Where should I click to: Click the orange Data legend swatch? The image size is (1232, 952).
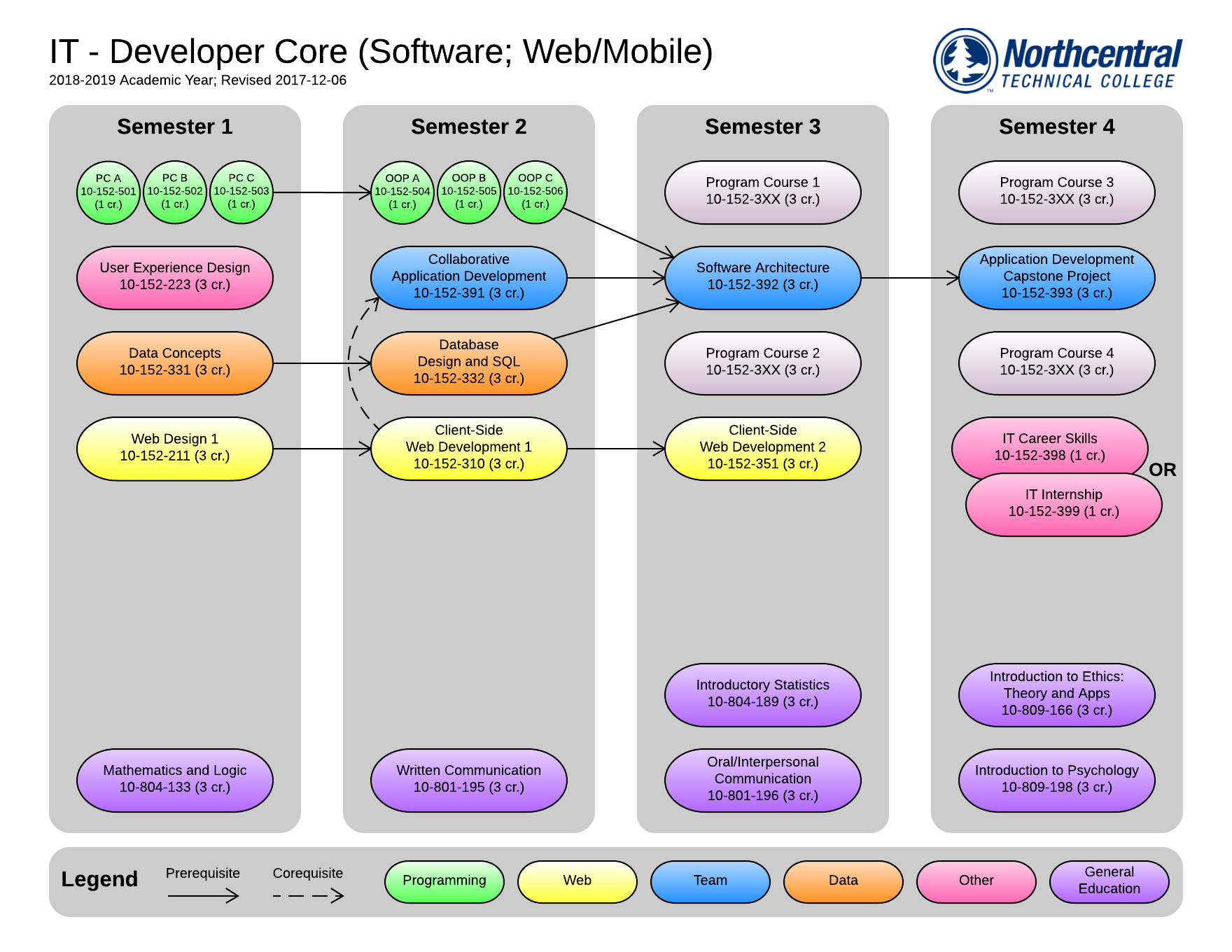tap(843, 881)
